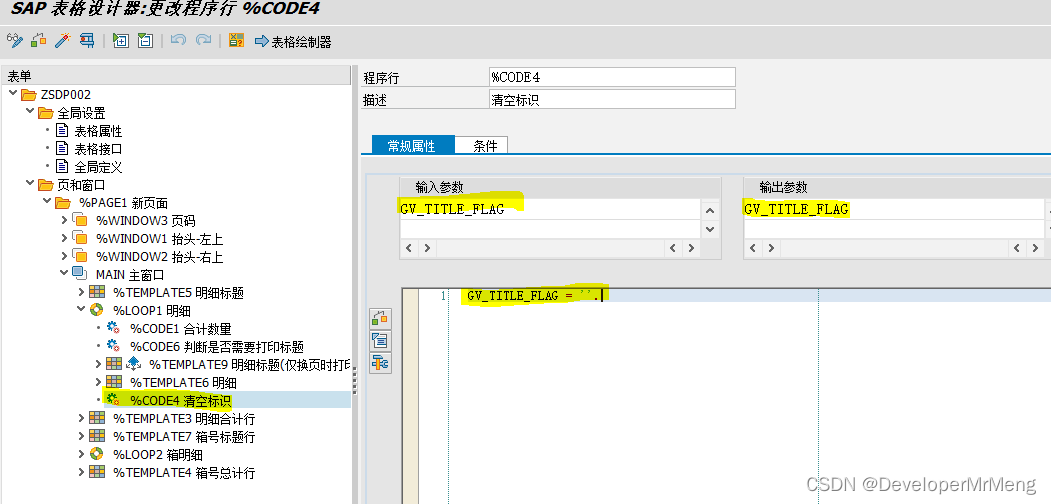Collapse the 全局设置 folder
The width and height of the screenshot is (1051, 504).
pos(29,112)
